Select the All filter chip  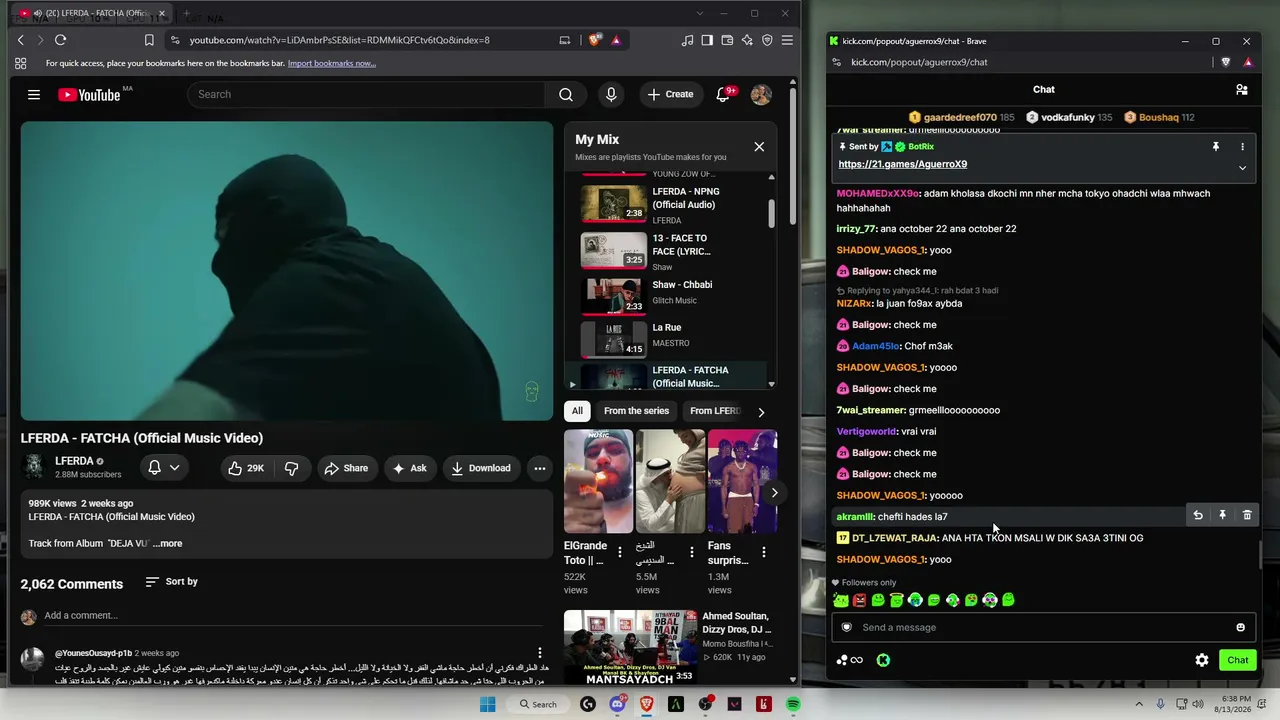click(577, 411)
